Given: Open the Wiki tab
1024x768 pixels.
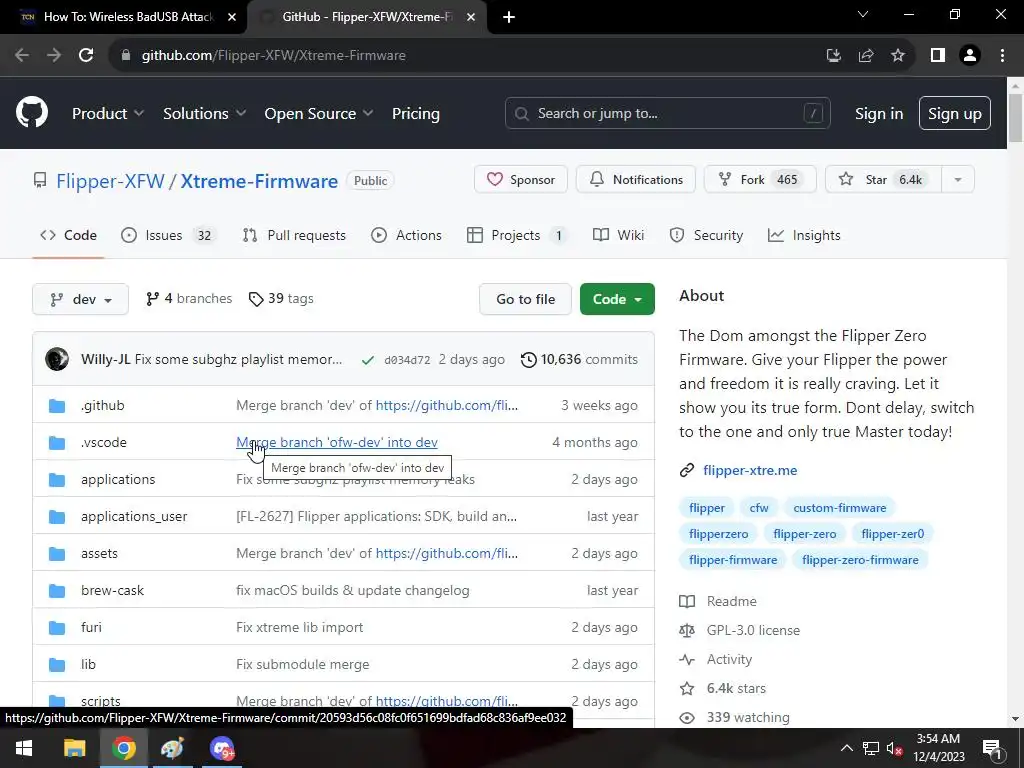Looking at the screenshot, I should coord(618,235).
